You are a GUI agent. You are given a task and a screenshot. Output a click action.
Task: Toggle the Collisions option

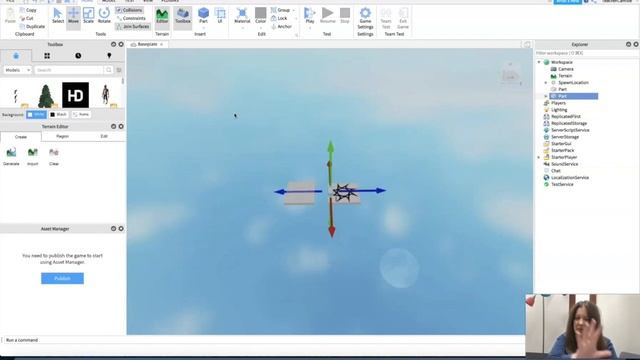(129, 10)
